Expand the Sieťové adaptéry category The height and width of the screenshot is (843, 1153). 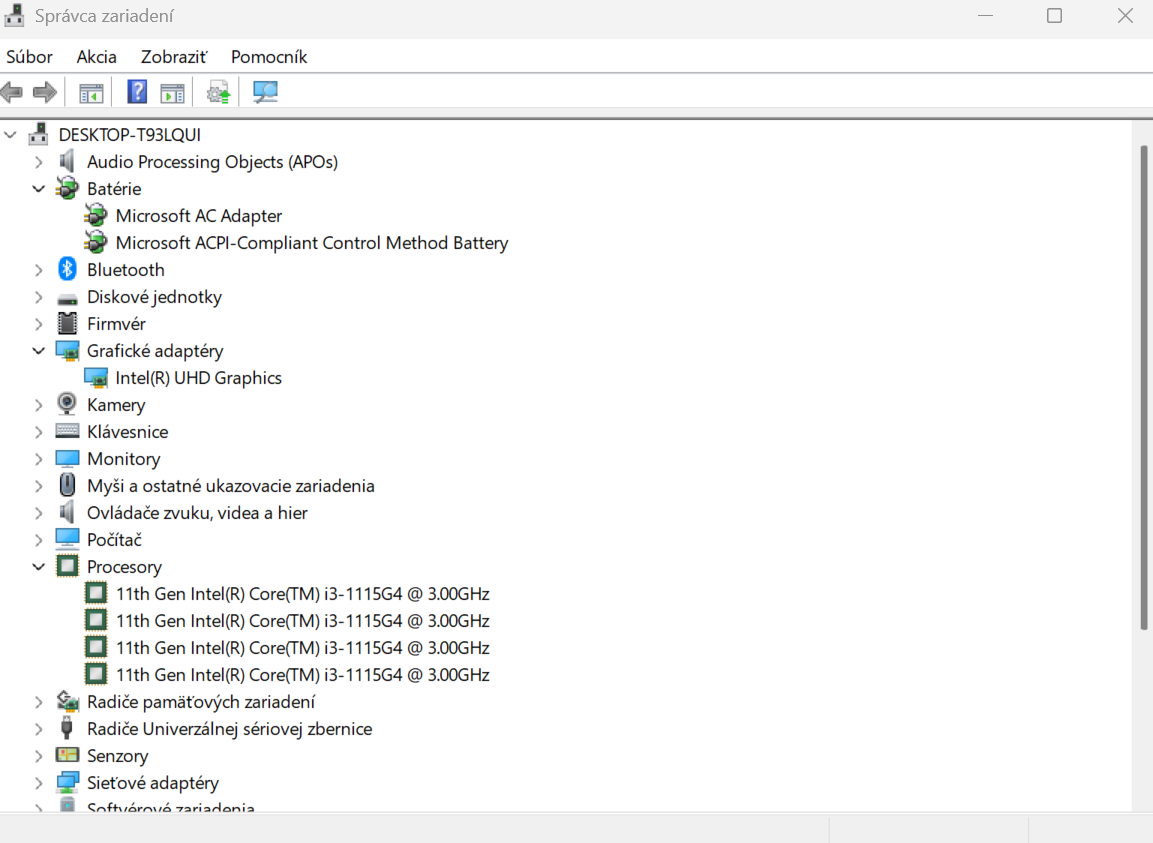tap(38, 782)
